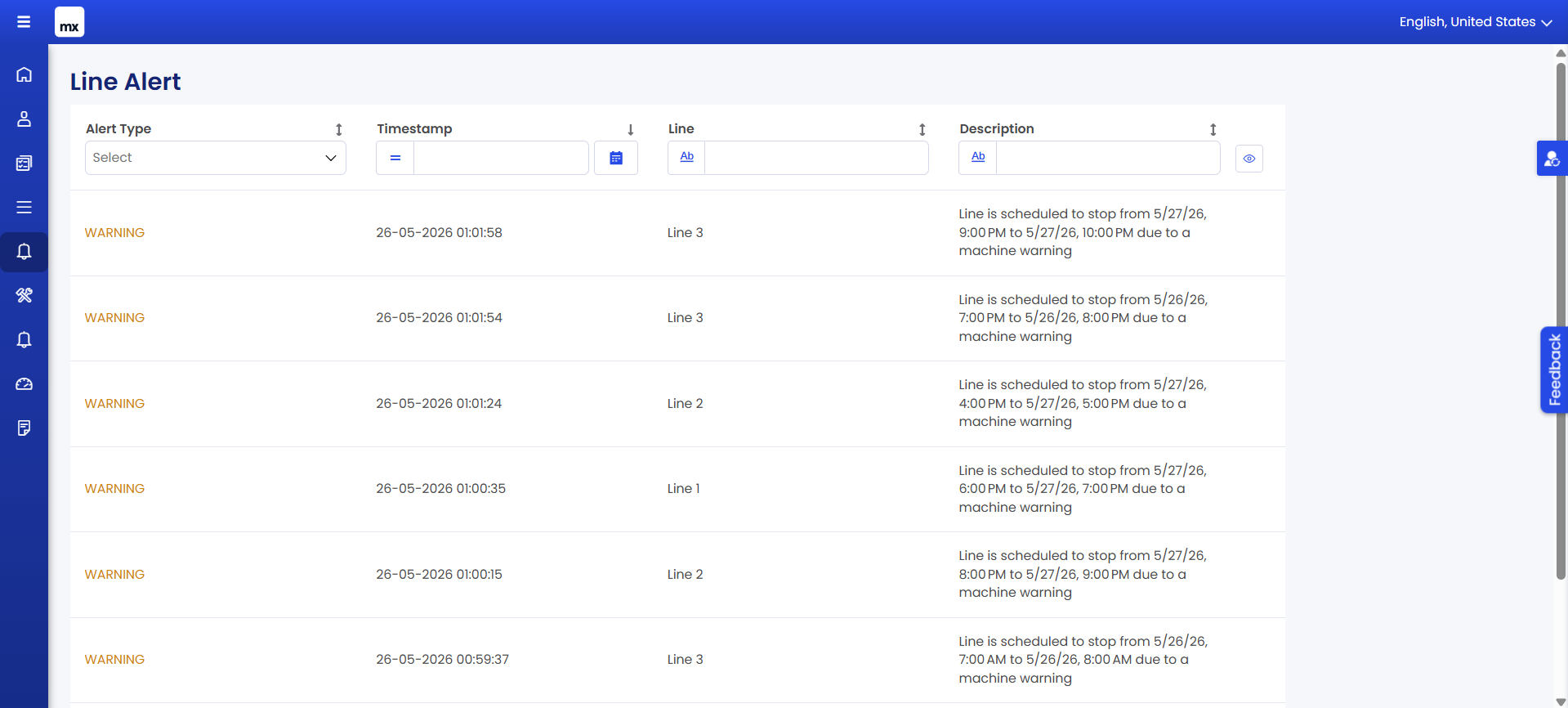Change the Timestamp equals filter operator
This screenshot has height=708, width=1568.
395,158
